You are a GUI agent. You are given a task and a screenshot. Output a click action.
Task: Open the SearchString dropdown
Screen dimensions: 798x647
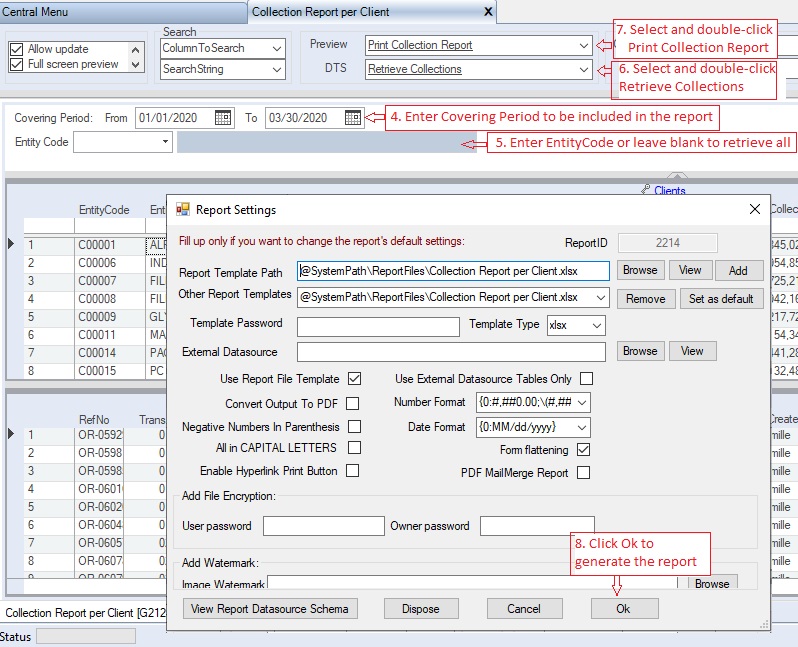pos(277,69)
